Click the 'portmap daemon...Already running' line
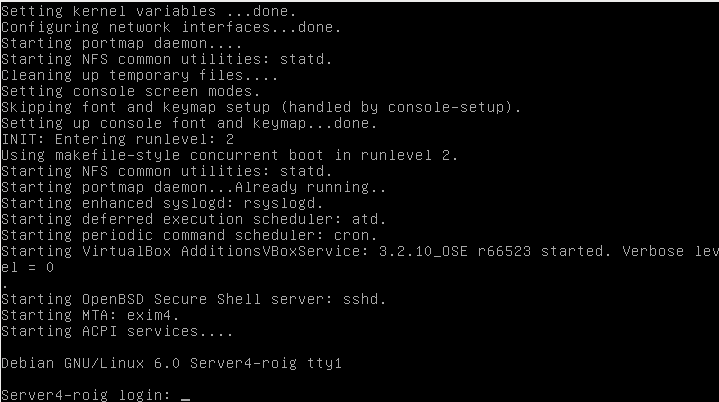 click(x=194, y=187)
